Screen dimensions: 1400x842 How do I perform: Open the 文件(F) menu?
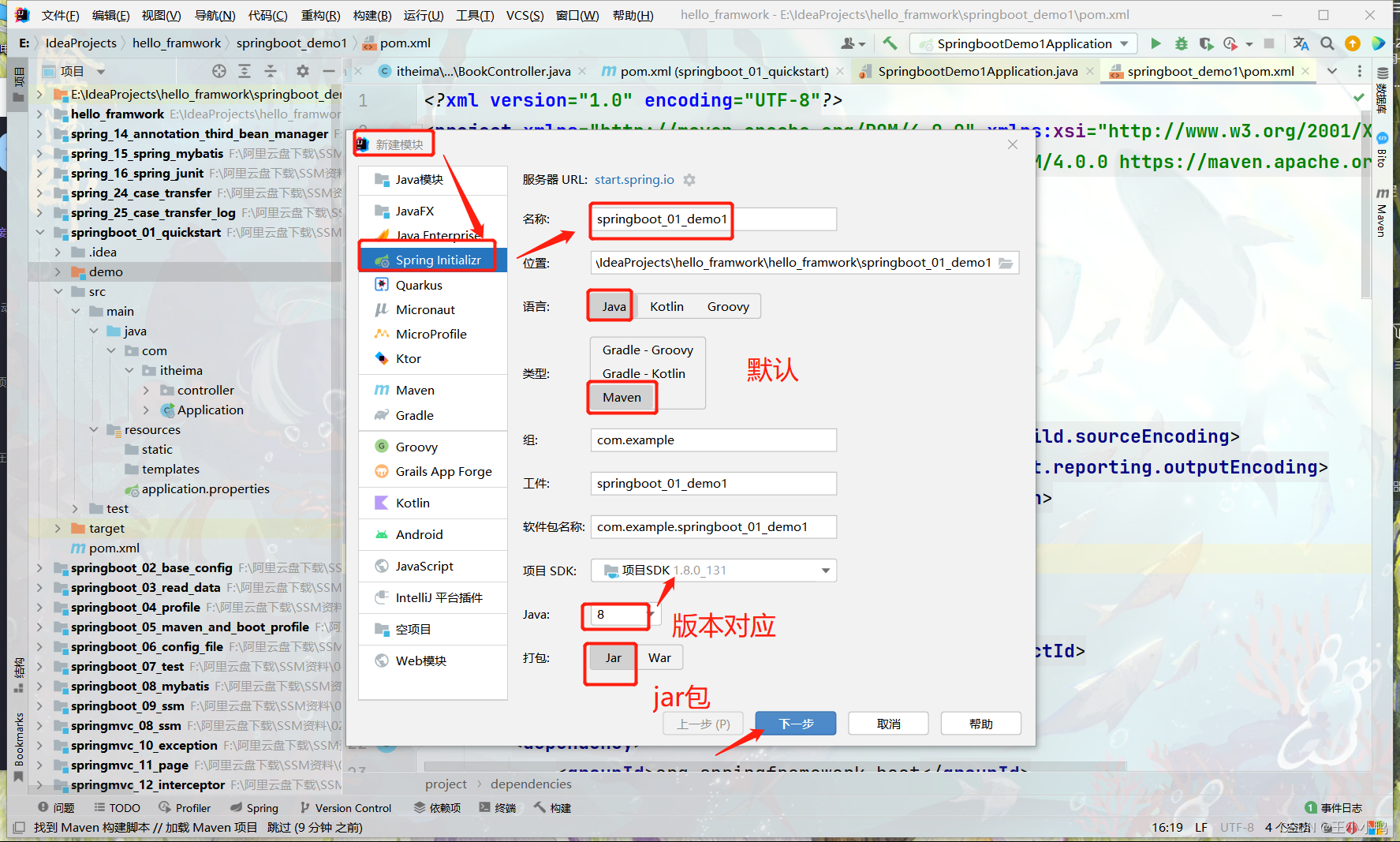tap(60, 15)
